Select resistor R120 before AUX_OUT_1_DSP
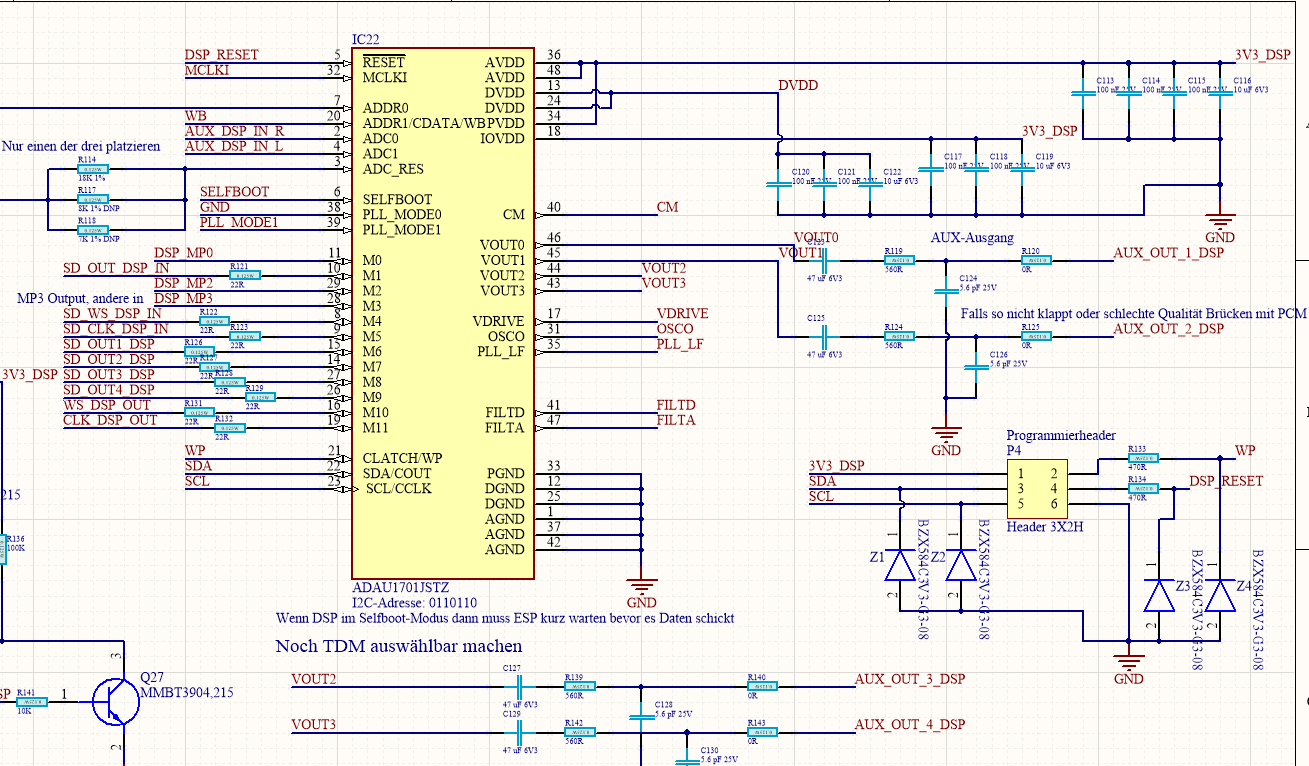The image size is (1309, 766). [x=1036, y=260]
